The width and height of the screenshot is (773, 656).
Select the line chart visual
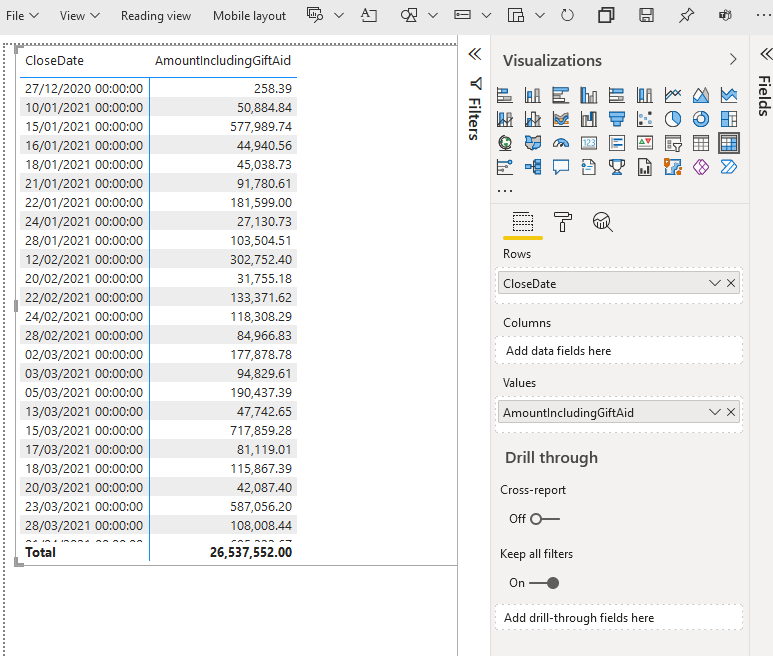673,95
